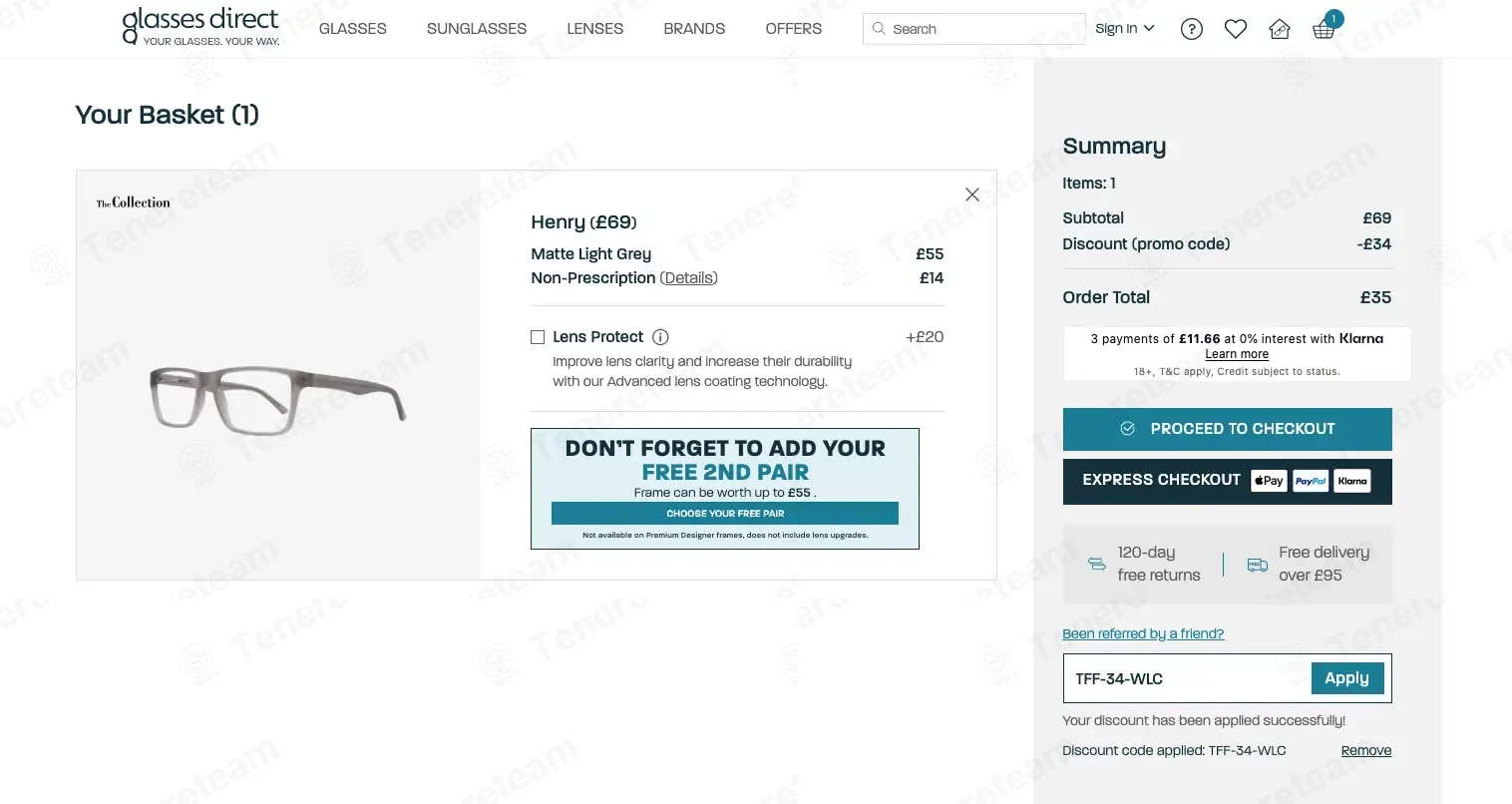This screenshot has width=1512, height=804.
Task: Open the help question mark icon
Action: 1191,29
